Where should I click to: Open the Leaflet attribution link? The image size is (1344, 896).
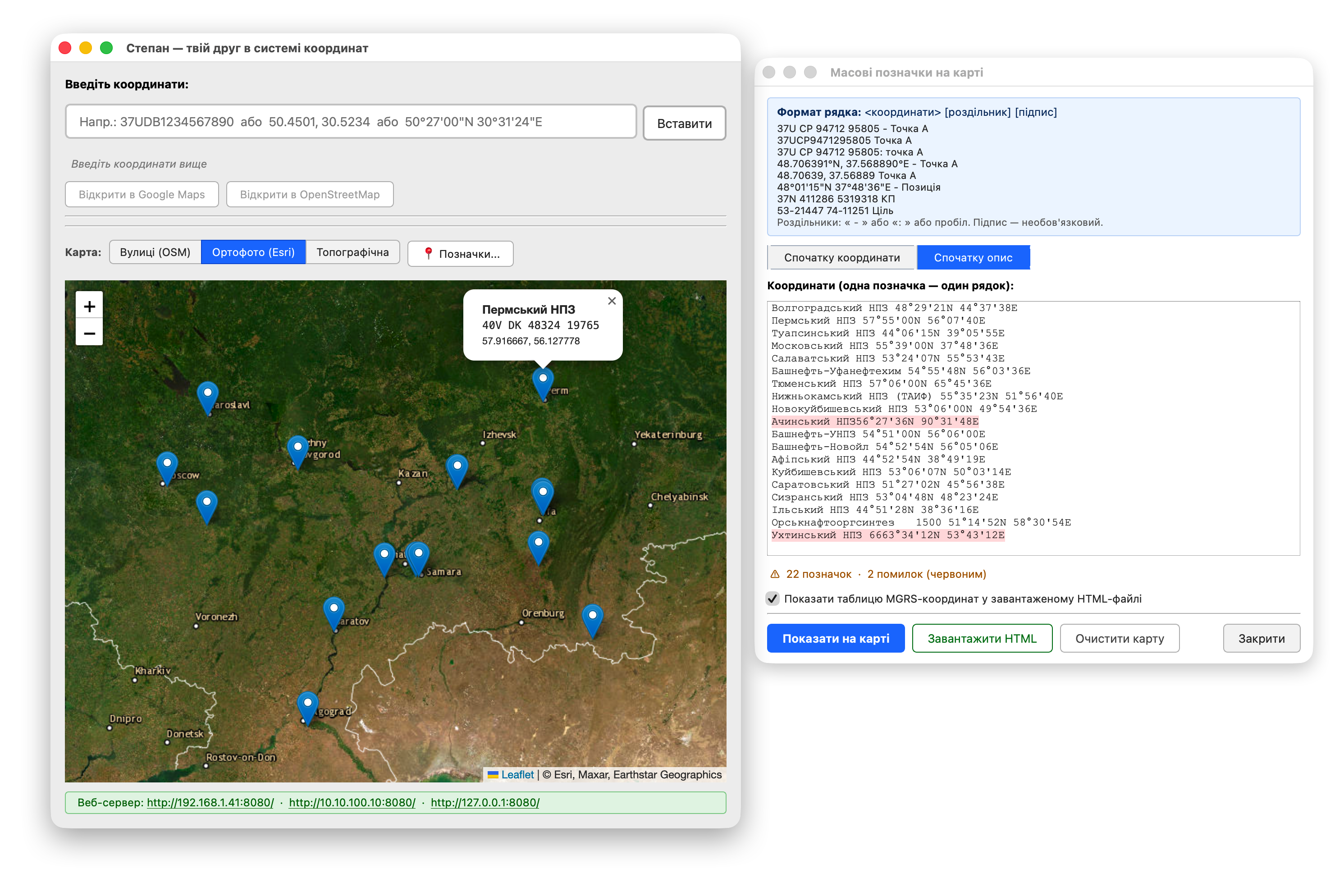(517, 775)
